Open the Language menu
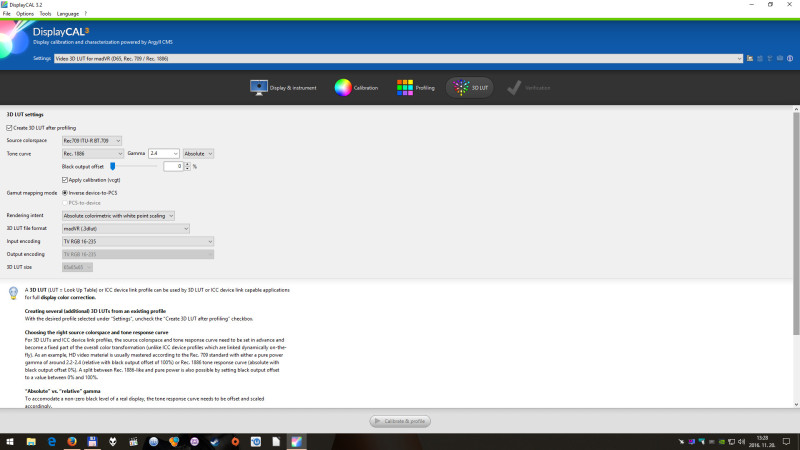Image resolution: width=800 pixels, height=450 pixels. [68, 14]
